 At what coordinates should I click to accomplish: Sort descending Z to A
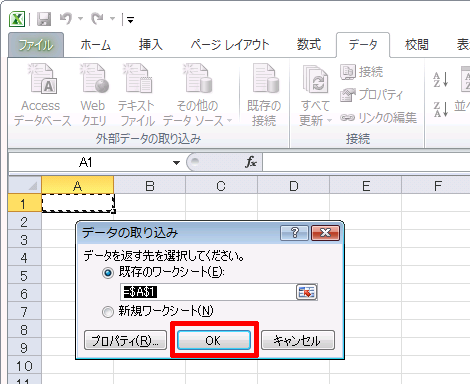pos(440,109)
